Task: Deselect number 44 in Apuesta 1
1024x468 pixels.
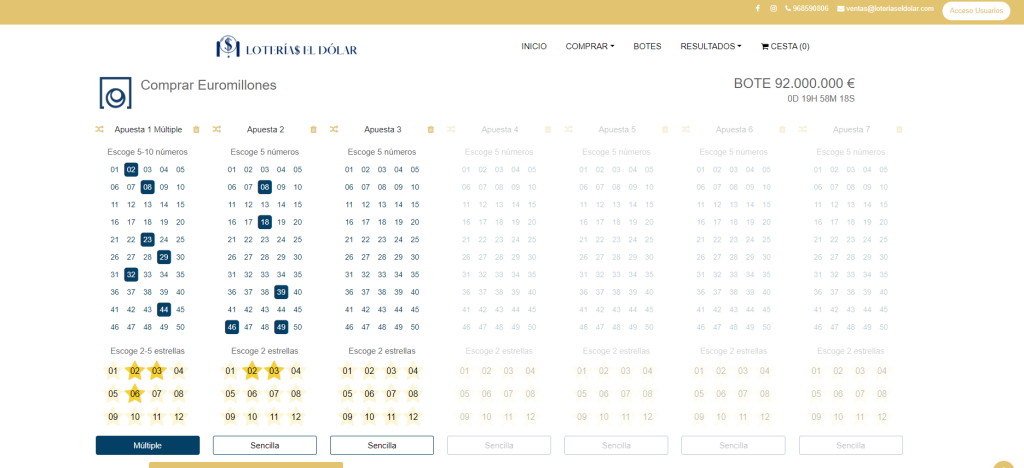Action: pos(164,309)
